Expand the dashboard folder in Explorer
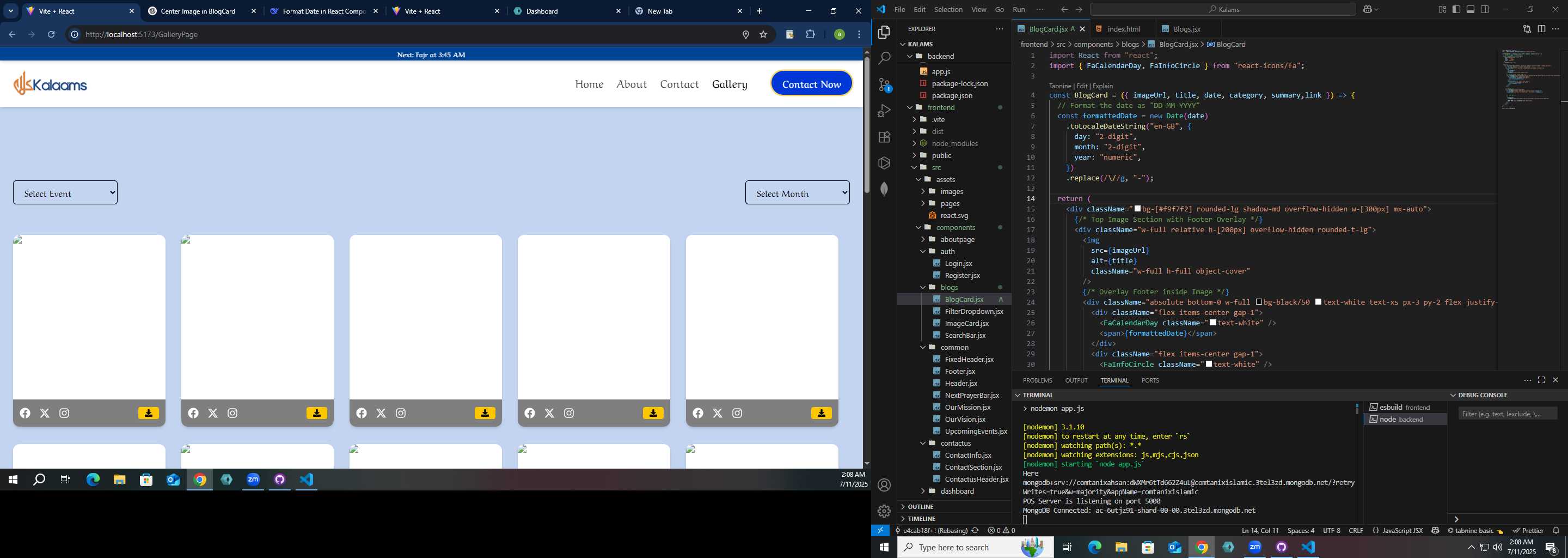 tap(957, 492)
